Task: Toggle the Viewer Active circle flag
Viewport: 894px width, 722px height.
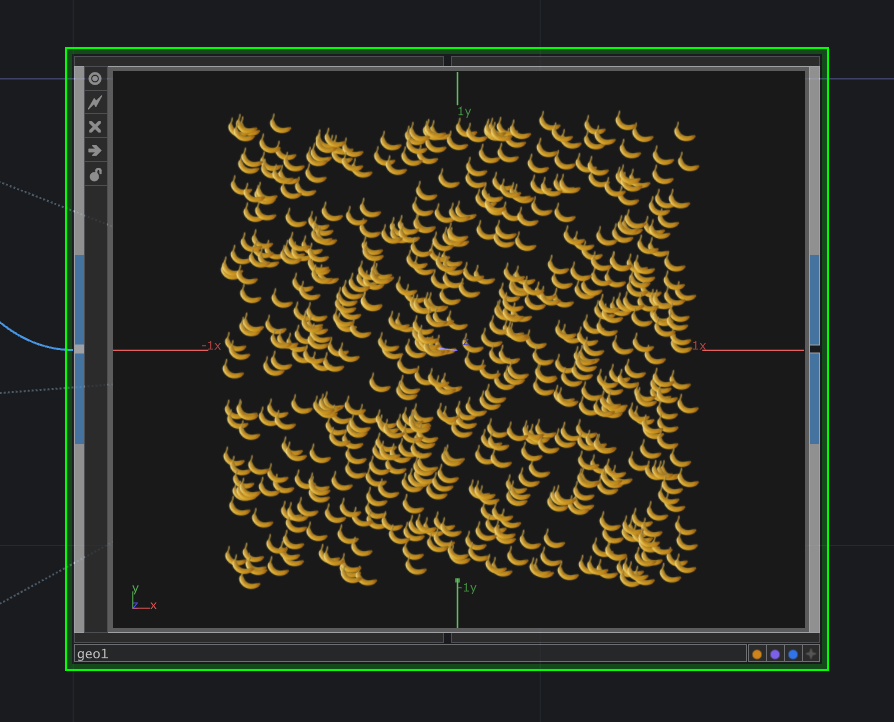Action: (95, 78)
